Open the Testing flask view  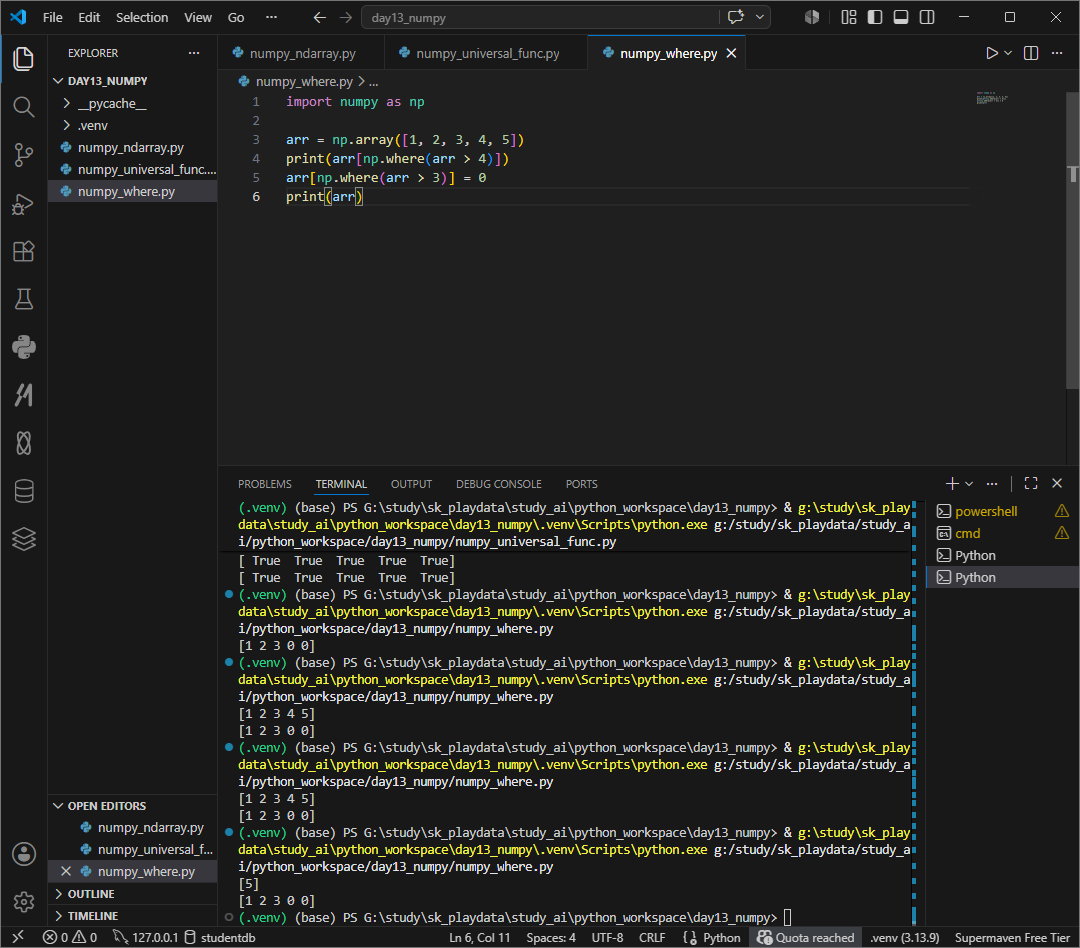pos(23,299)
